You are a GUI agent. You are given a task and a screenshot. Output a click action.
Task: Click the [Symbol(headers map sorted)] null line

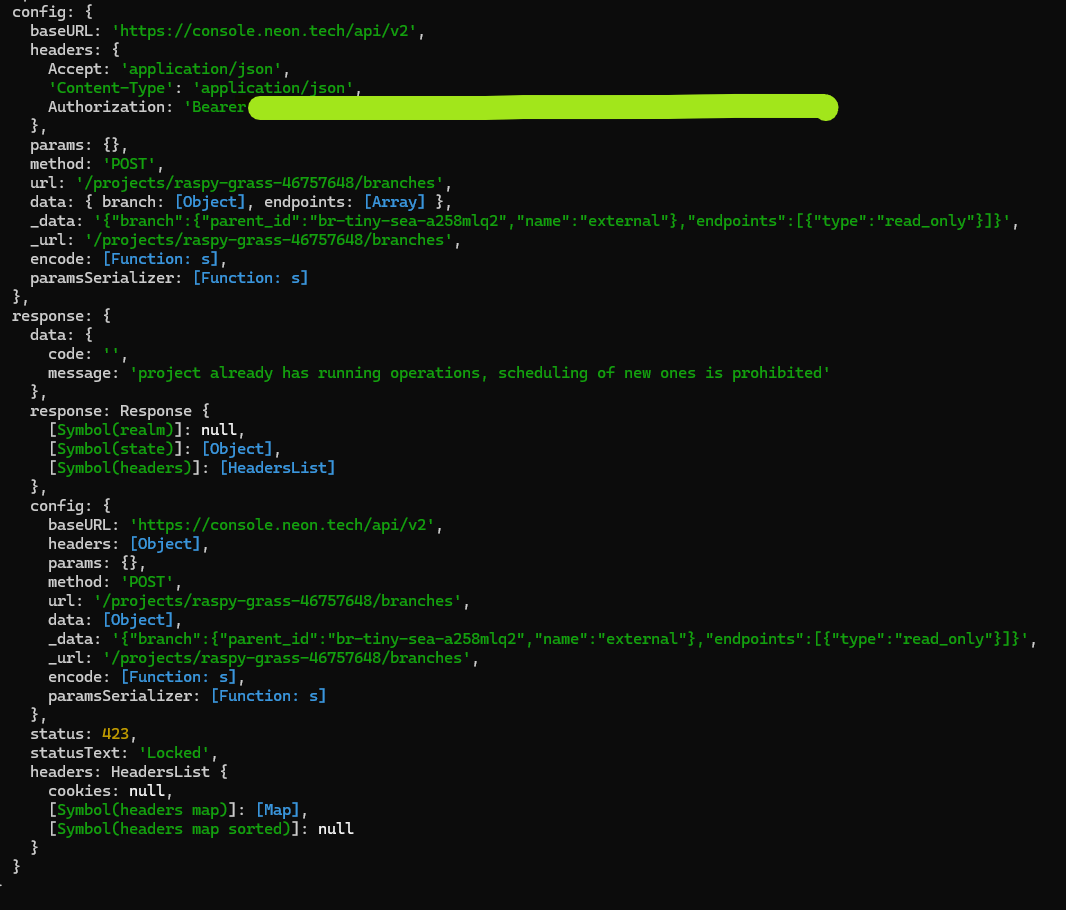201,829
